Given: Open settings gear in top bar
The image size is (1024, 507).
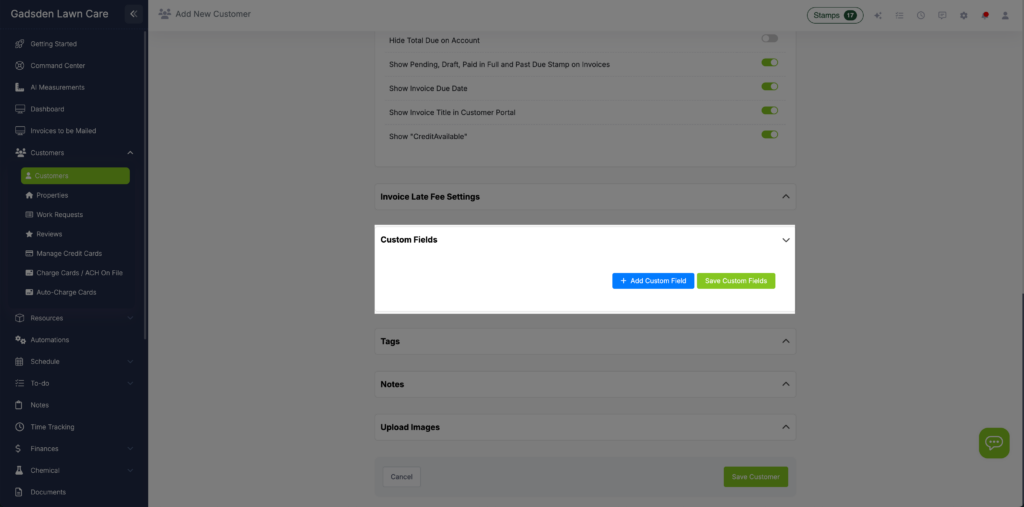Looking at the screenshot, I should click(963, 15).
